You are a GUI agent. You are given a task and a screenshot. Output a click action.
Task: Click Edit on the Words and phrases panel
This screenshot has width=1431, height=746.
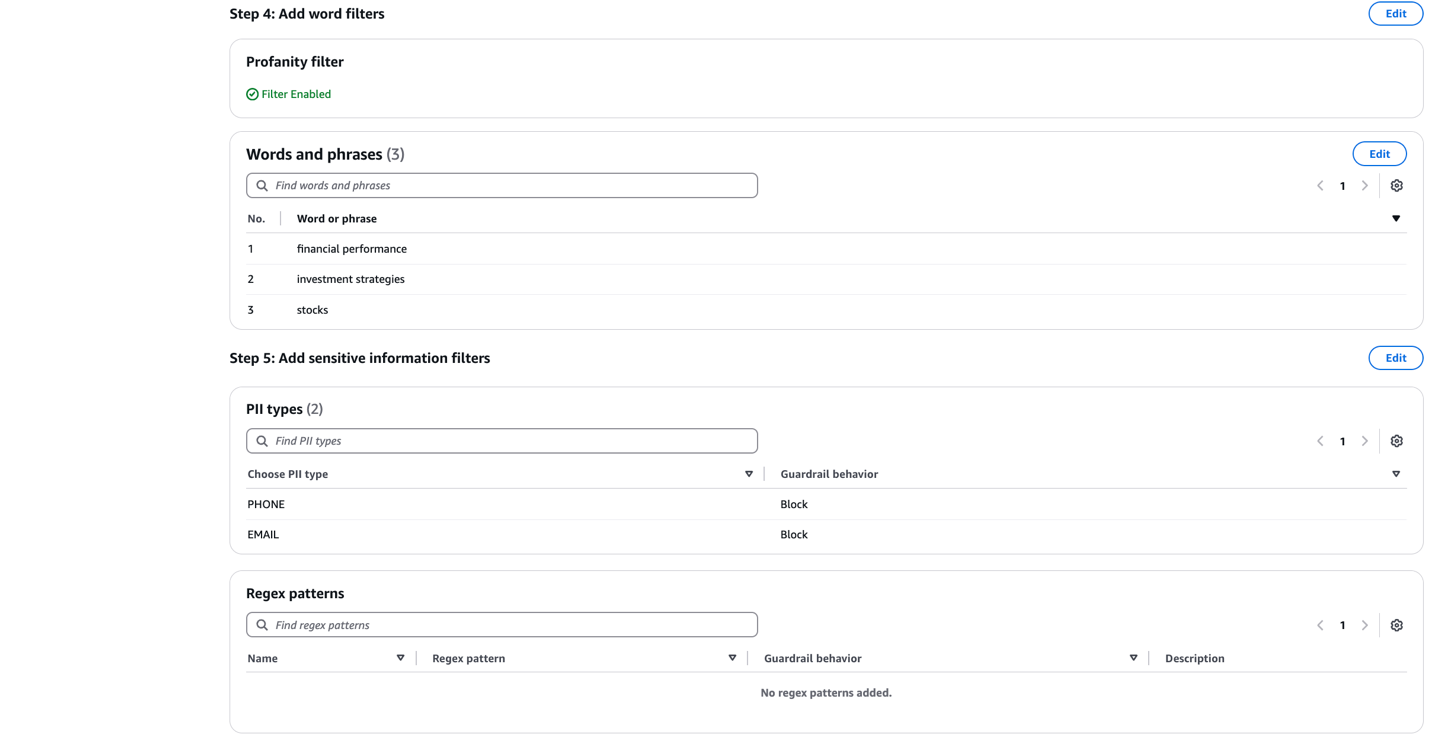point(1379,153)
